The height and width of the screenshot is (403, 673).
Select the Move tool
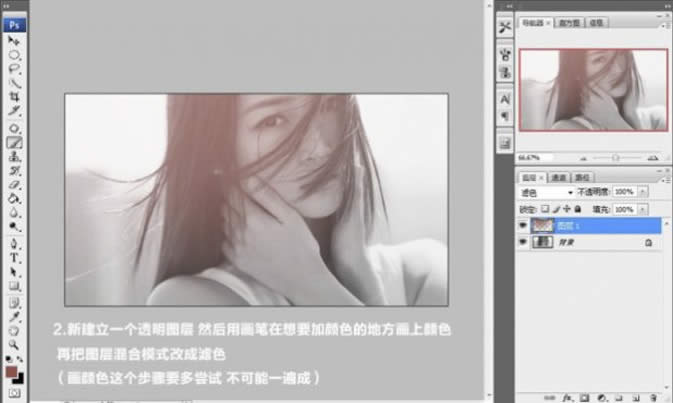pyautogui.click(x=15, y=41)
